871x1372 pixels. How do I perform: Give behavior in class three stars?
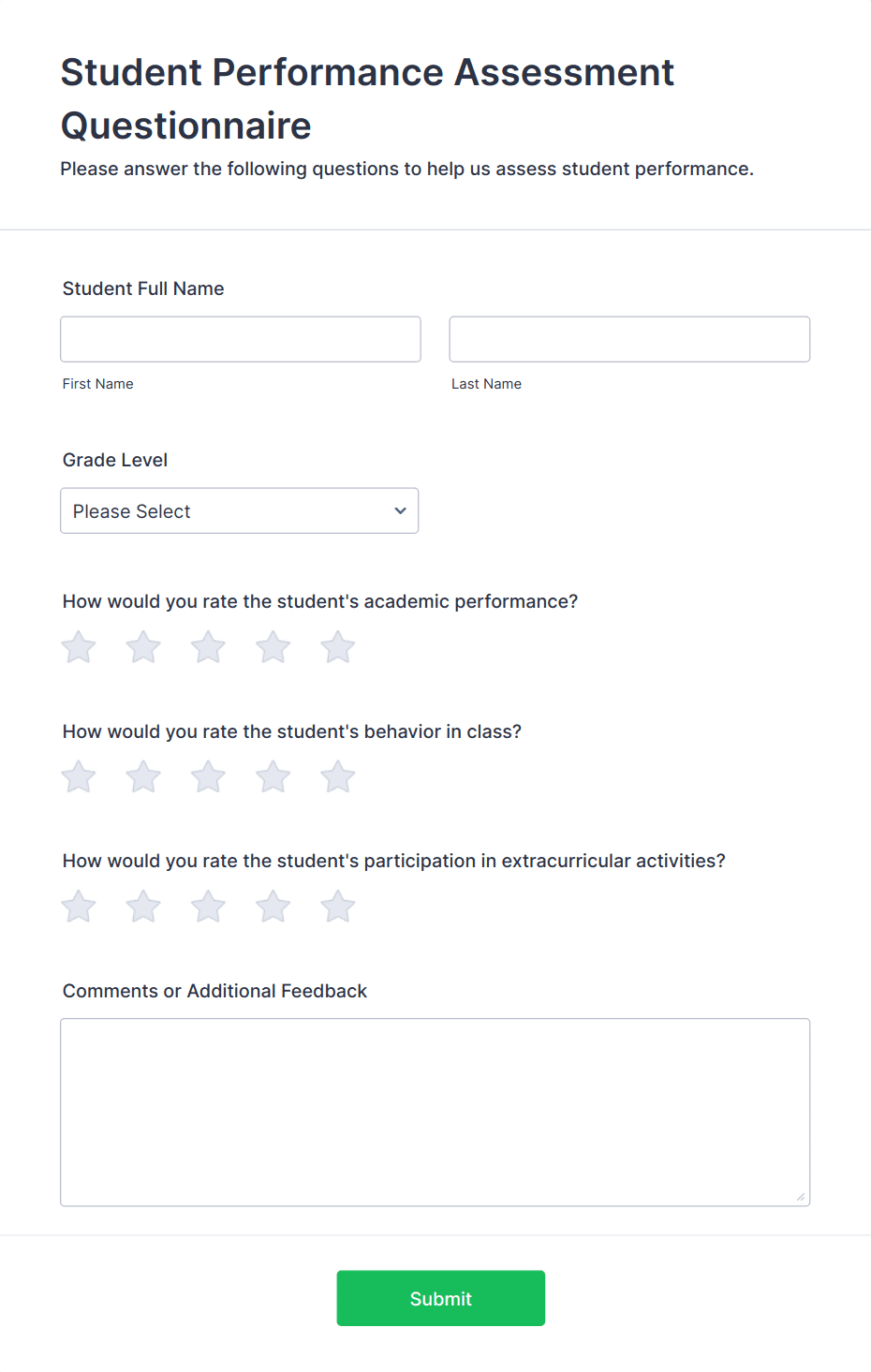pyautogui.click(x=208, y=777)
